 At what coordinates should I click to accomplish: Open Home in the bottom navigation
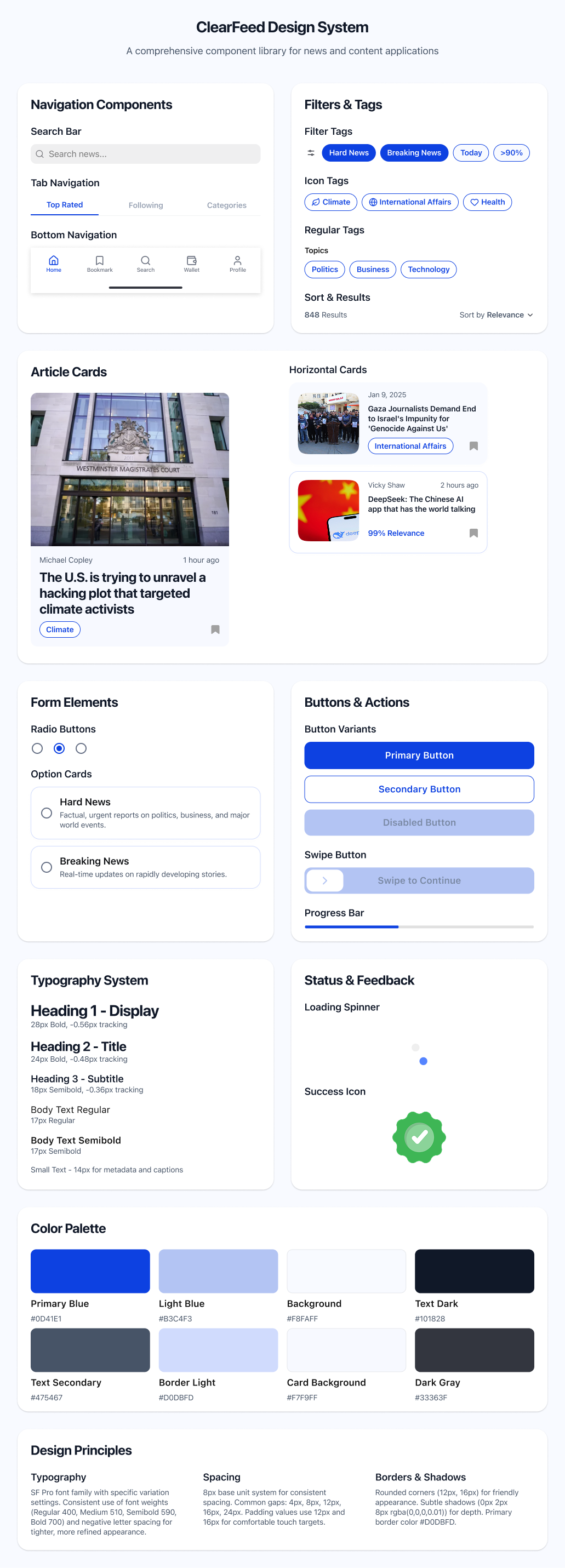(x=54, y=264)
